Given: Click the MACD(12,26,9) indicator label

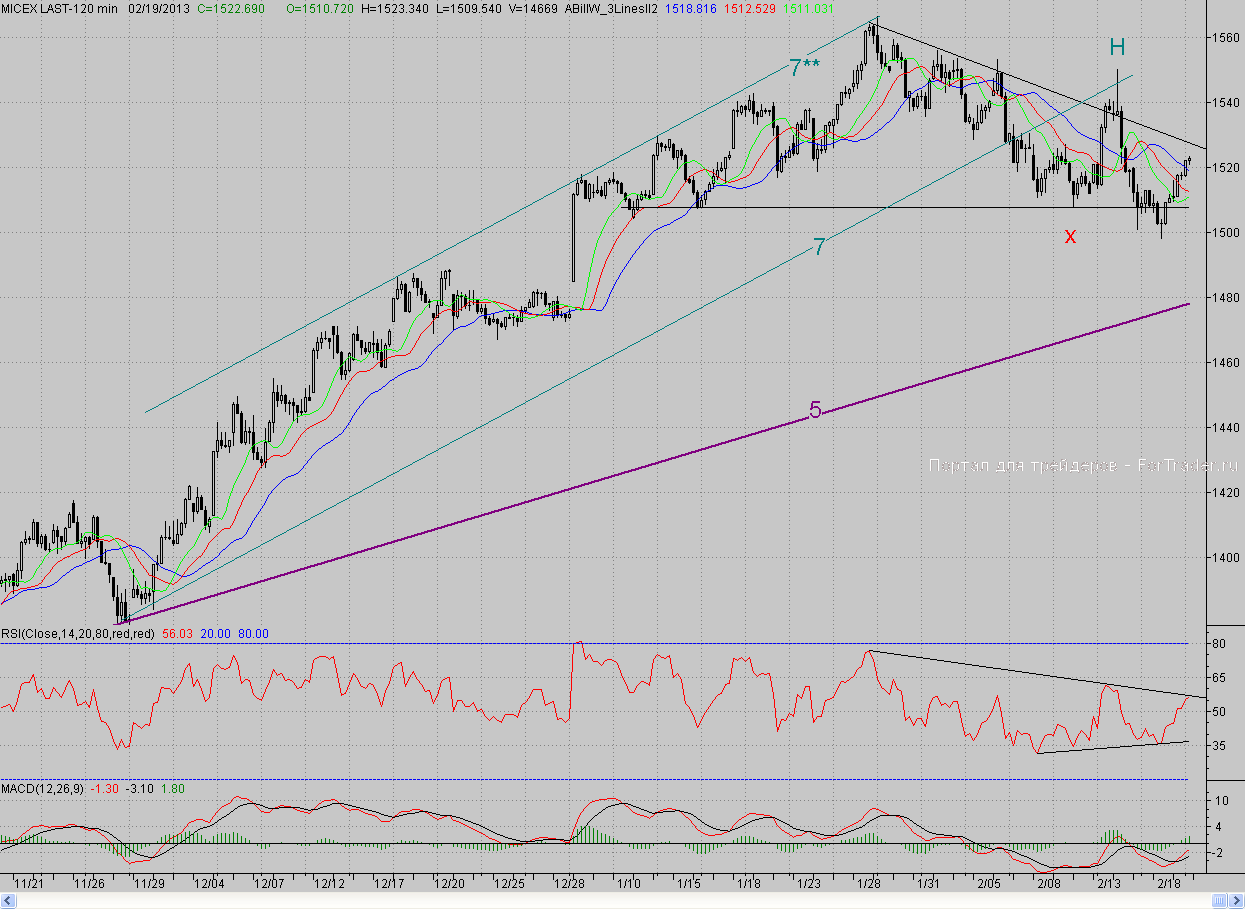Looking at the screenshot, I should click(x=42, y=789).
